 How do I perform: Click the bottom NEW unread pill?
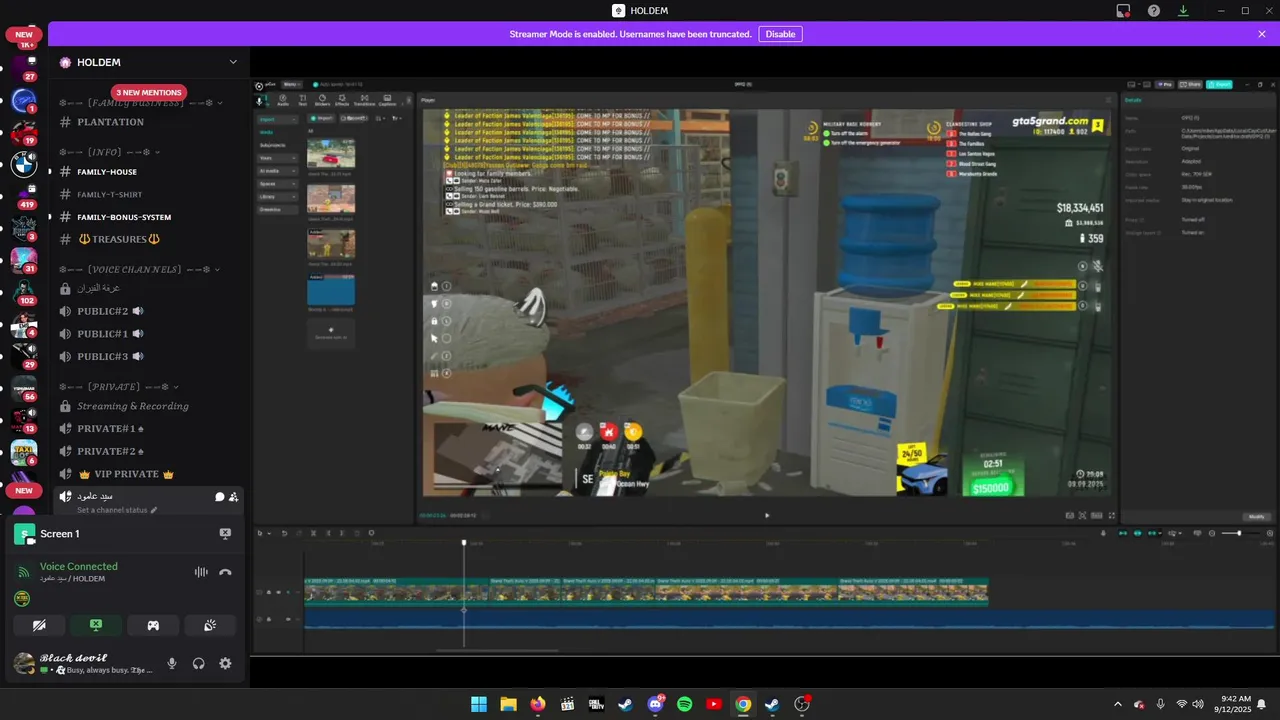click(x=24, y=490)
